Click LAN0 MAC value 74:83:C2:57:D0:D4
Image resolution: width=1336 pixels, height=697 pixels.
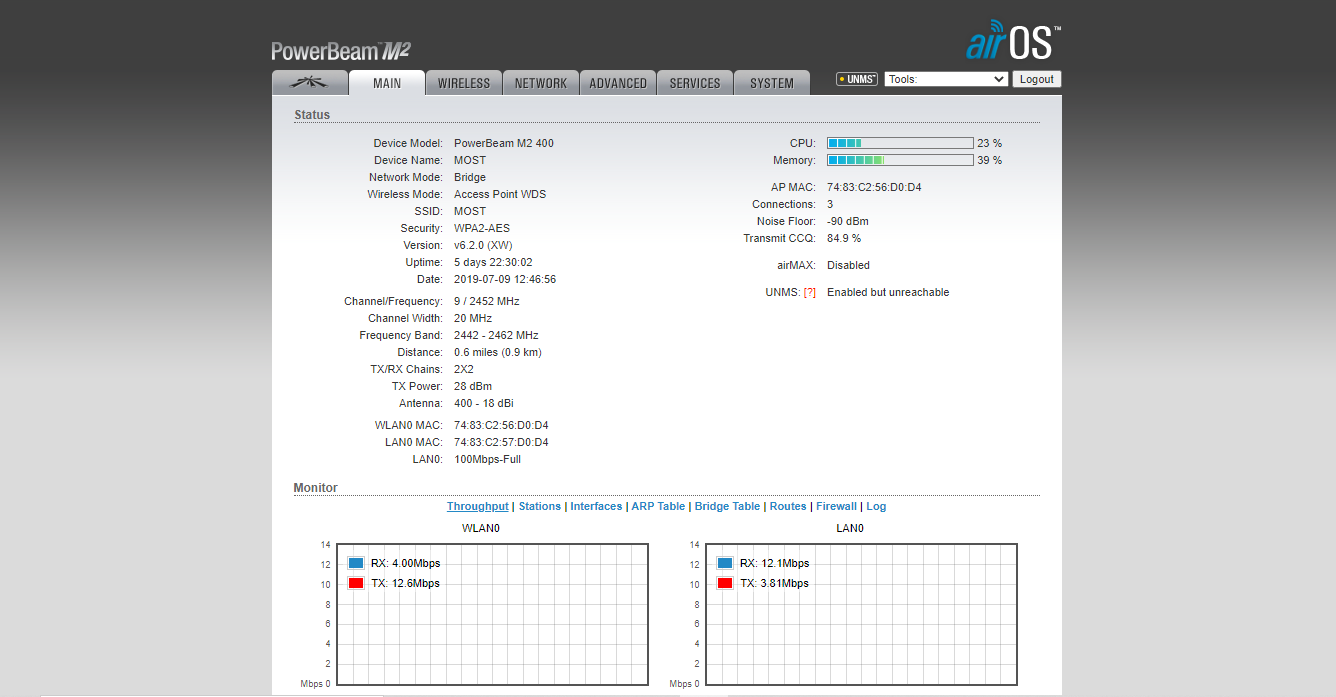(501, 442)
